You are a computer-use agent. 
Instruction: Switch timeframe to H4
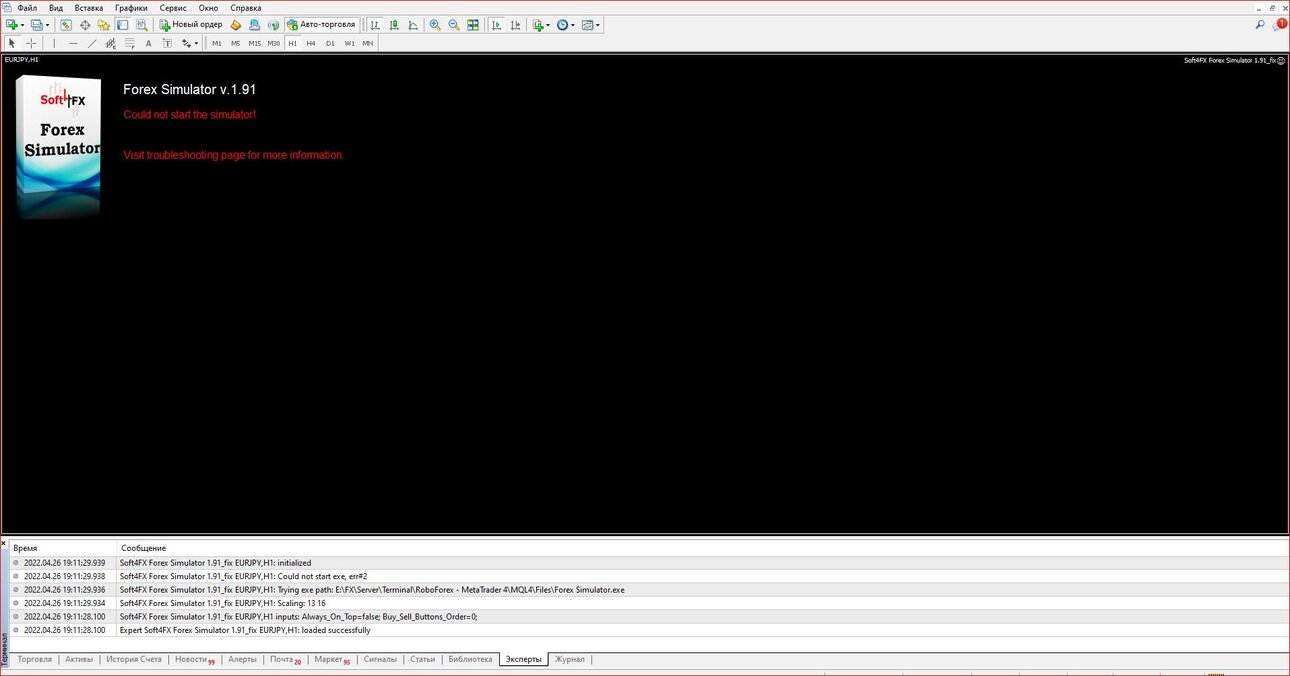[311, 43]
